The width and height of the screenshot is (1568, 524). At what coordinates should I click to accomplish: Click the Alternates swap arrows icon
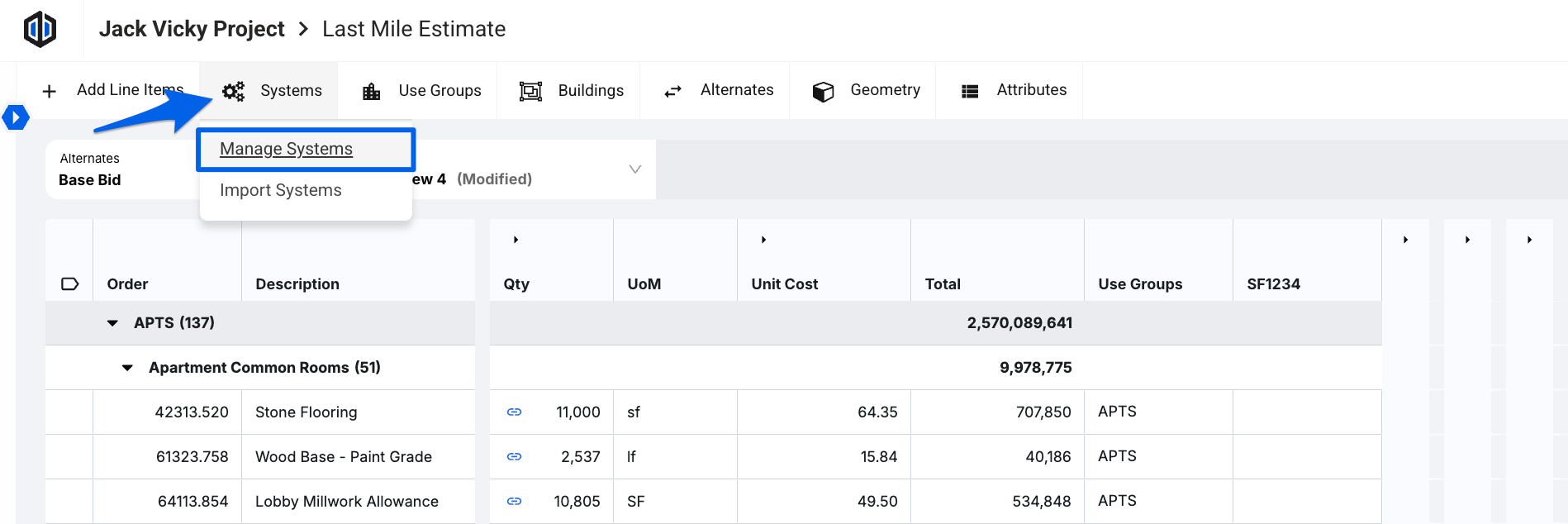click(673, 91)
